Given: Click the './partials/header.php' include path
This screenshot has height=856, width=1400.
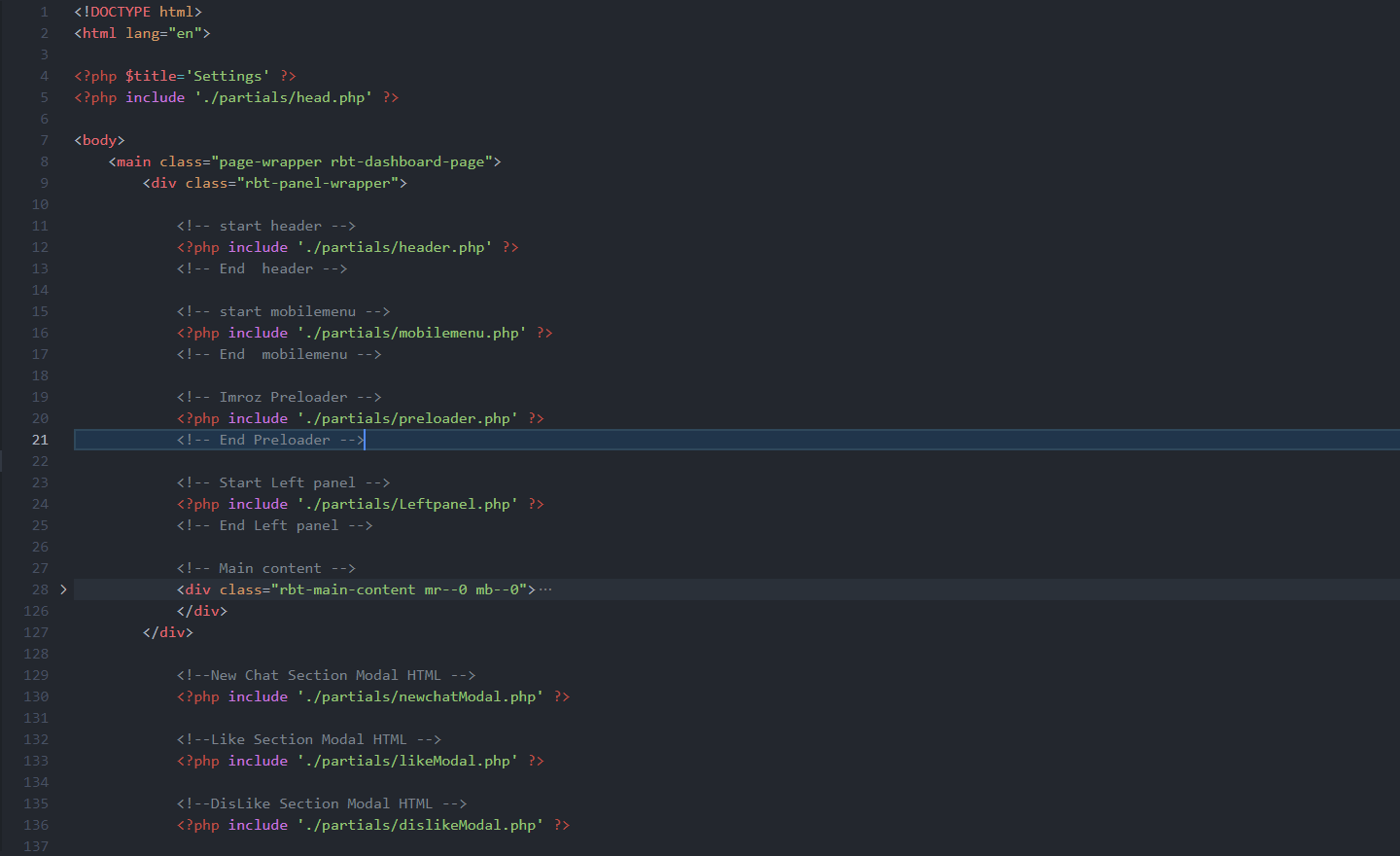Looking at the screenshot, I should pos(394,247).
